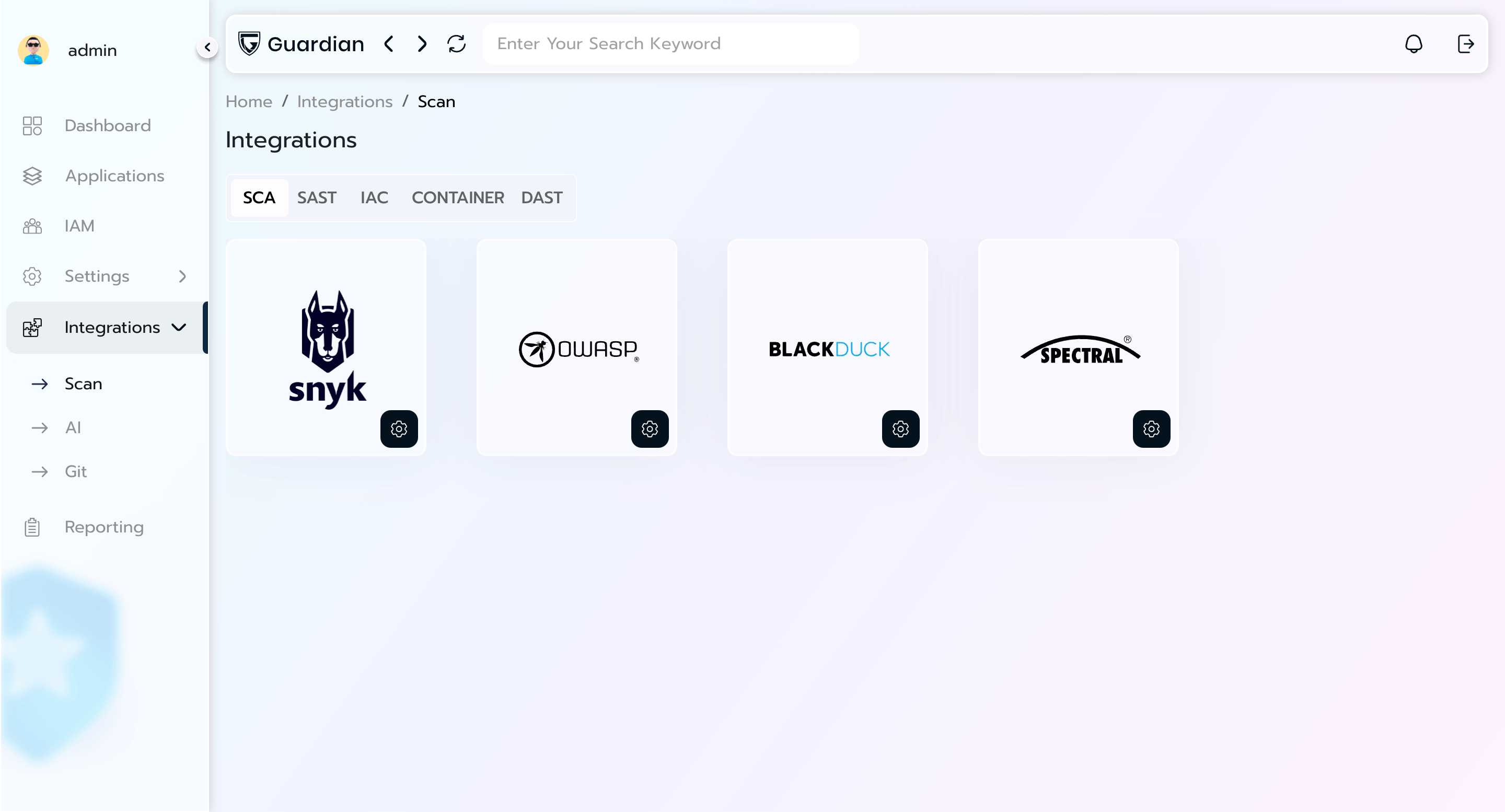Open the IAC tab
Image resolution: width=1505 pixels, height=812 pixels.
click(x=374, y=198)
